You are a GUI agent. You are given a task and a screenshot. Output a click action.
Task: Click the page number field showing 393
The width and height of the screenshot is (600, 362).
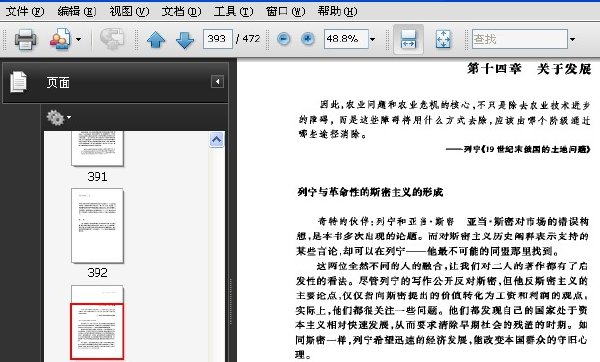[217, 39]
